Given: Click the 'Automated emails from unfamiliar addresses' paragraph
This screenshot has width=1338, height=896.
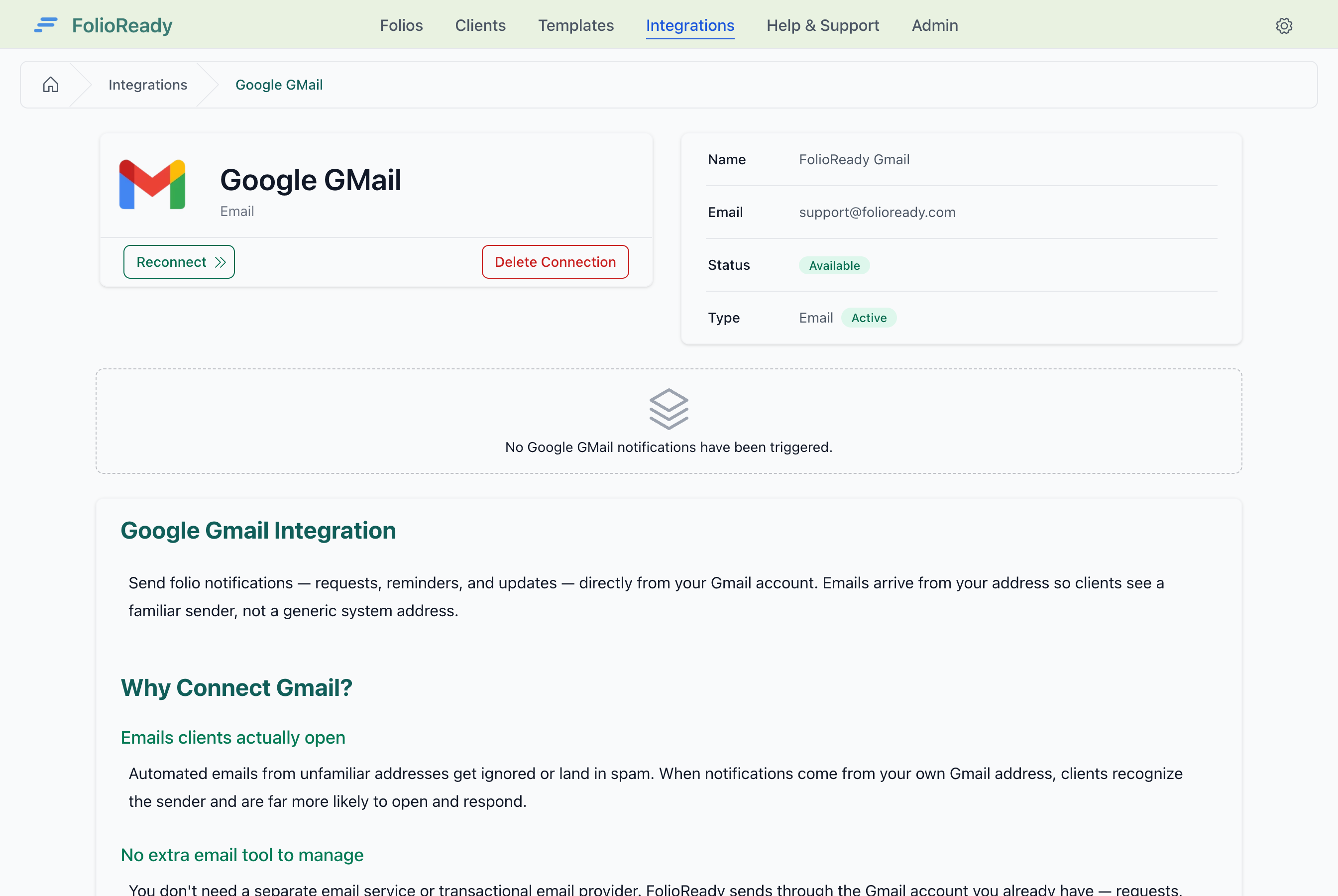Looking at the screenshot, I should coord(655,787).
